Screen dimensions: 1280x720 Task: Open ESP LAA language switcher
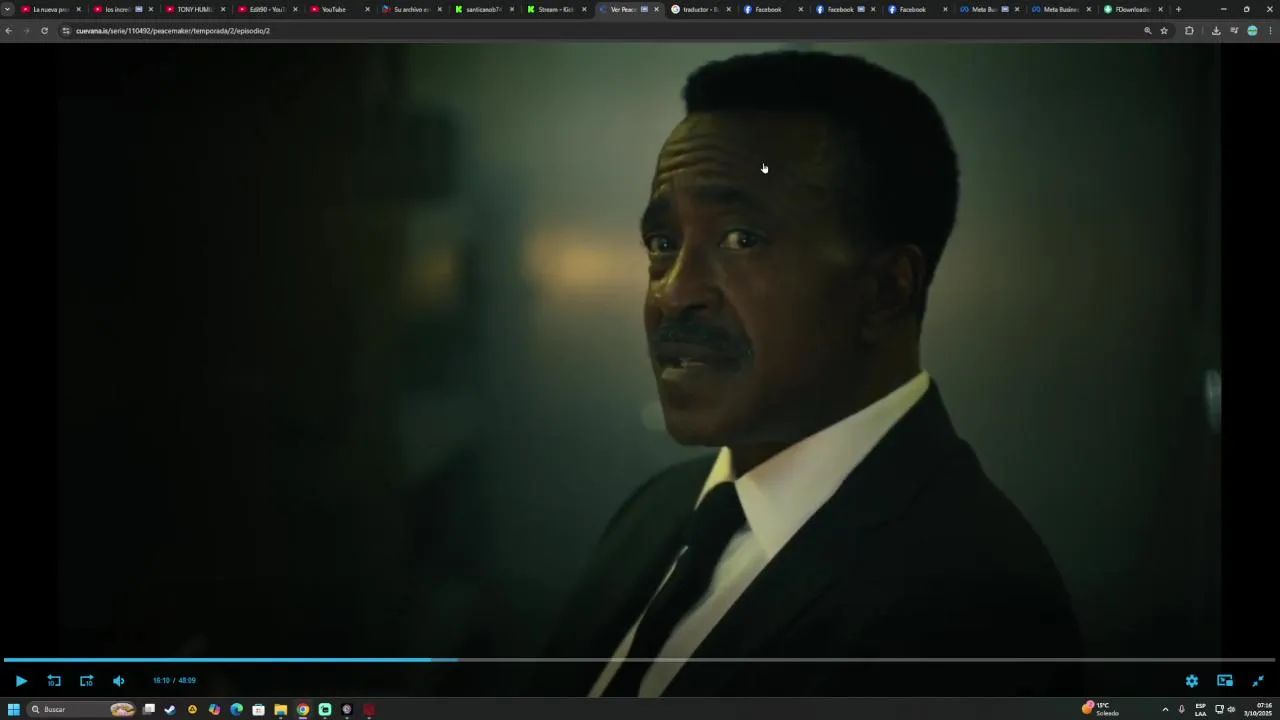(x=1200, y=710)
